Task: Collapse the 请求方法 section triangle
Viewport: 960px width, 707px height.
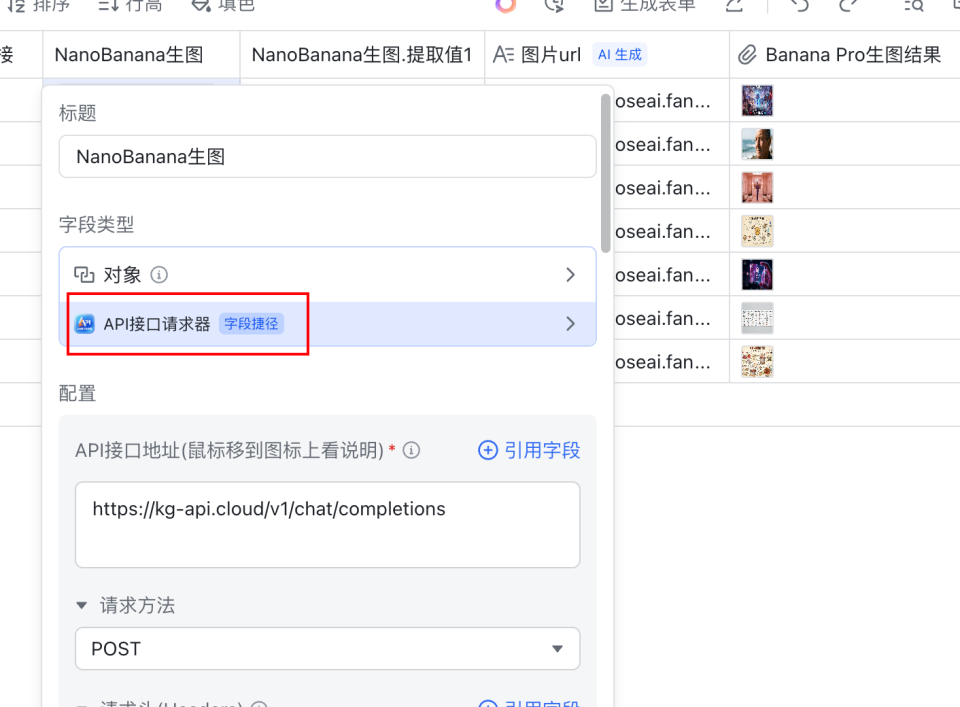Action: [82, 605]
